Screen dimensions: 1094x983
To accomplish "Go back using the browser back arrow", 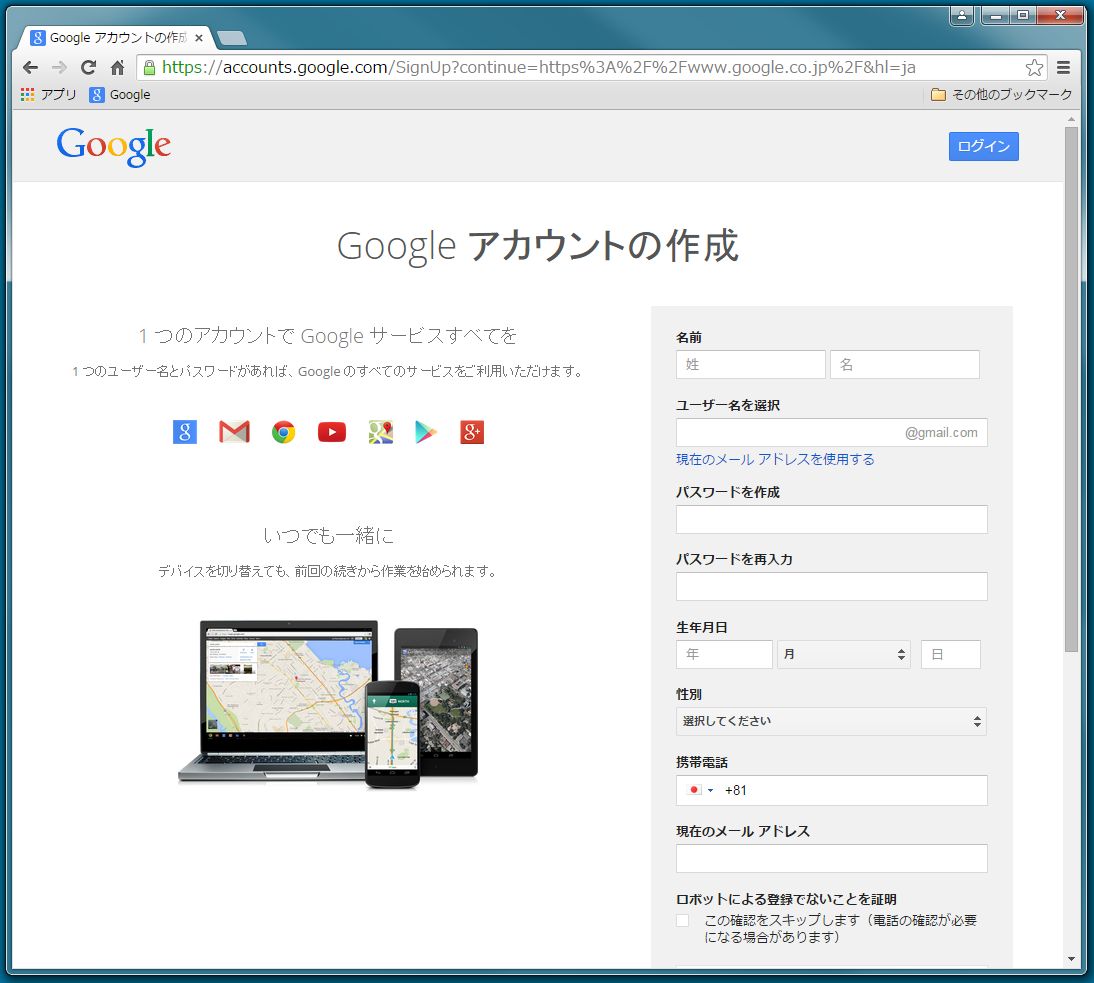I will [30, 68].
